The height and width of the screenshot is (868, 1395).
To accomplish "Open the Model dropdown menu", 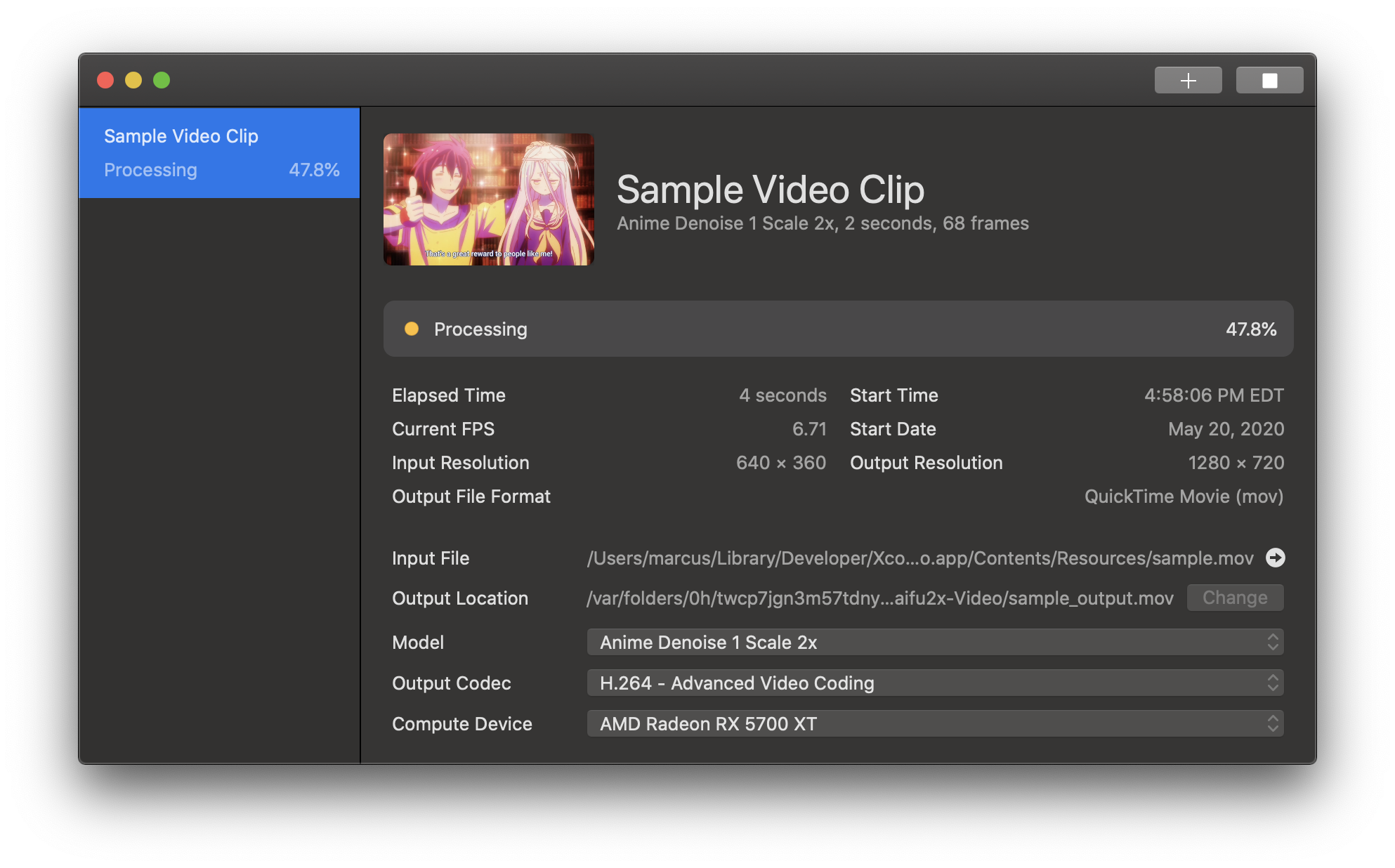I will pyautogui.click(x=934, y=643).
